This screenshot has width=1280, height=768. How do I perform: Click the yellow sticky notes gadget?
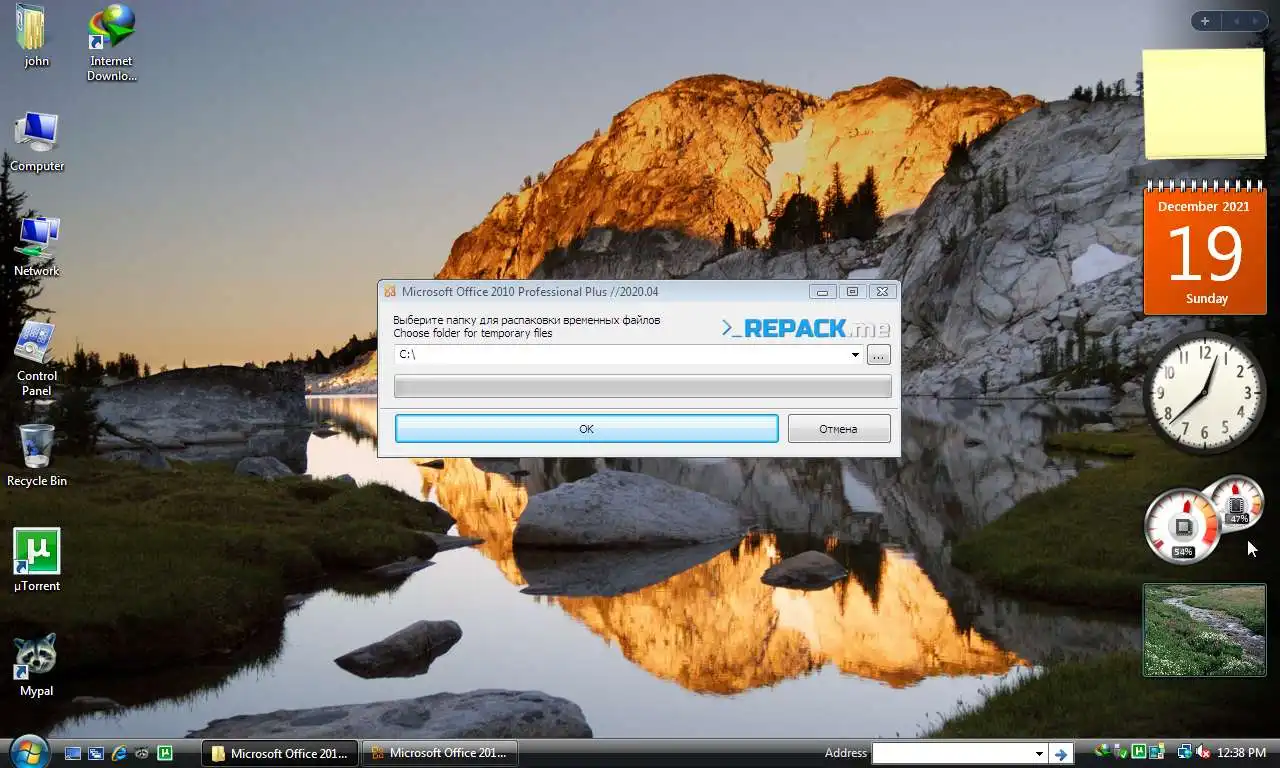click(1204, 104)
